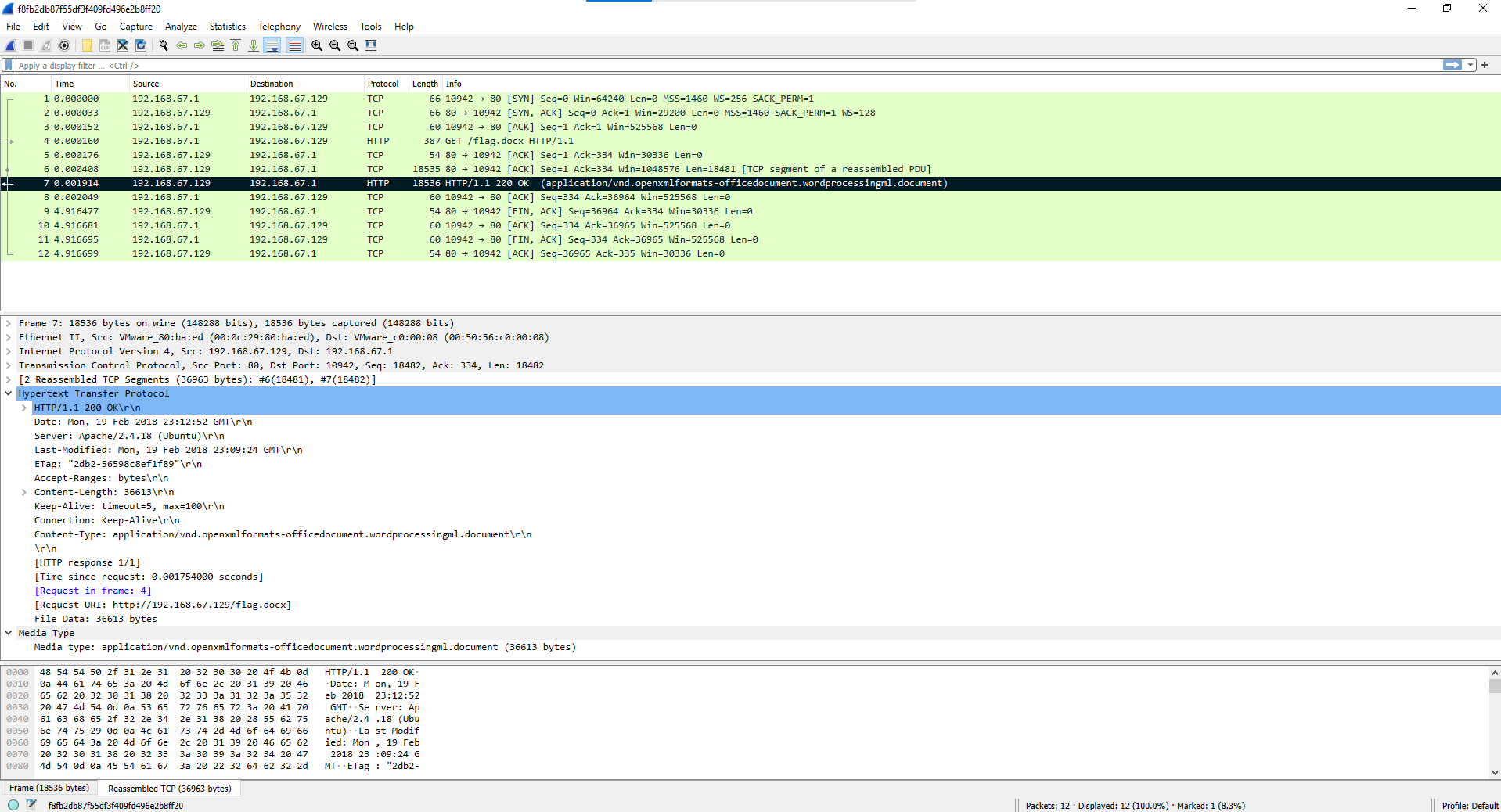Expand the Frame 7 details

[x=9, y=323]
